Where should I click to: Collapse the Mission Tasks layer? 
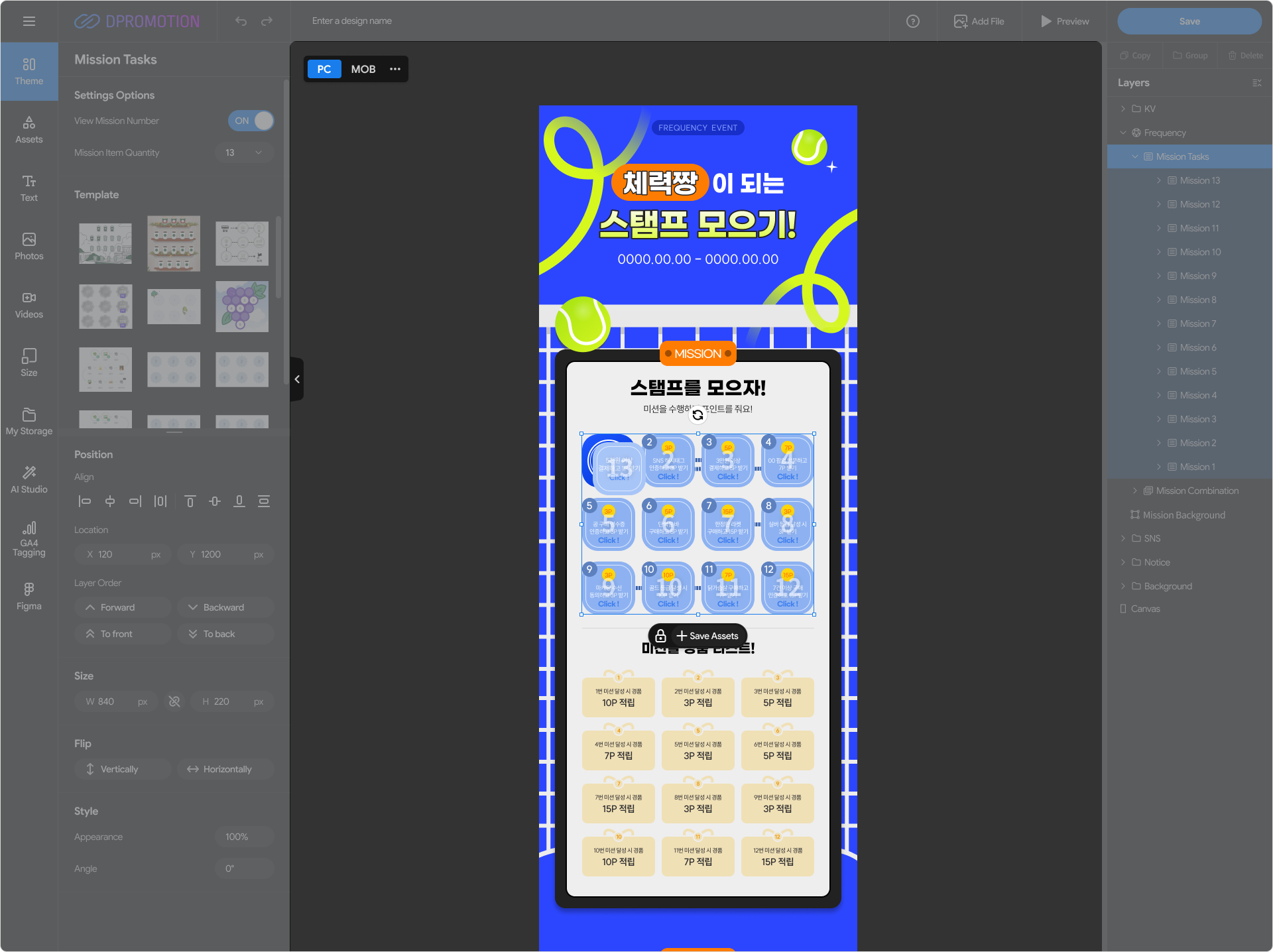(x=1135, y=156)
